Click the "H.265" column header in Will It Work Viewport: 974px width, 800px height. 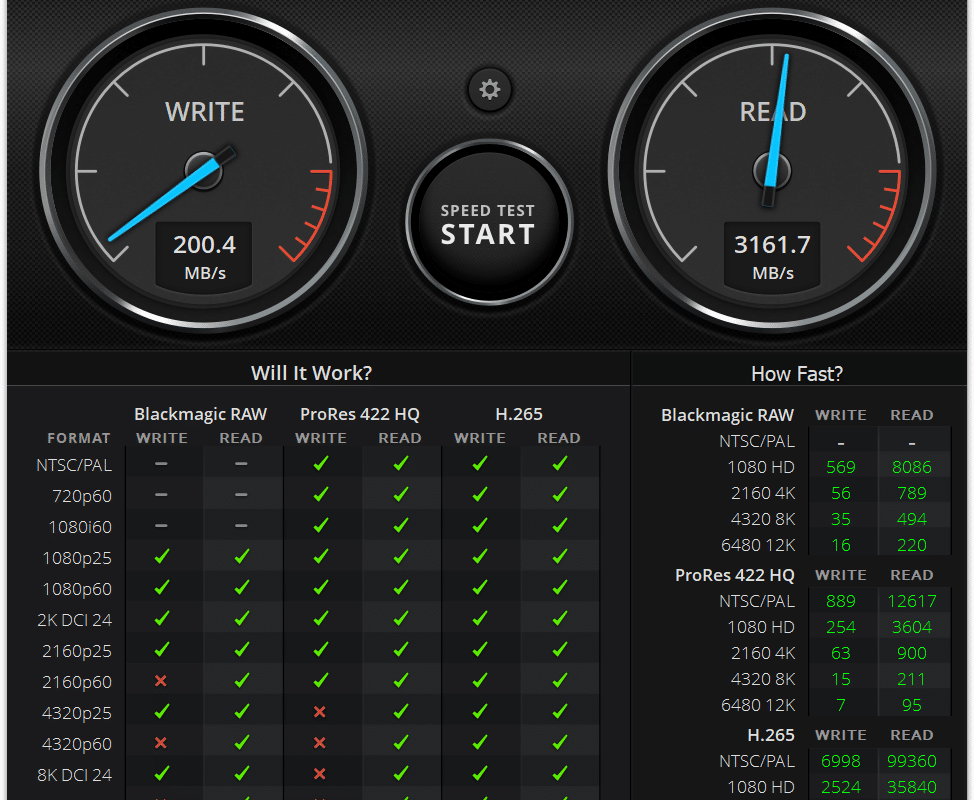pyautogui.click(x=519, y=414)
